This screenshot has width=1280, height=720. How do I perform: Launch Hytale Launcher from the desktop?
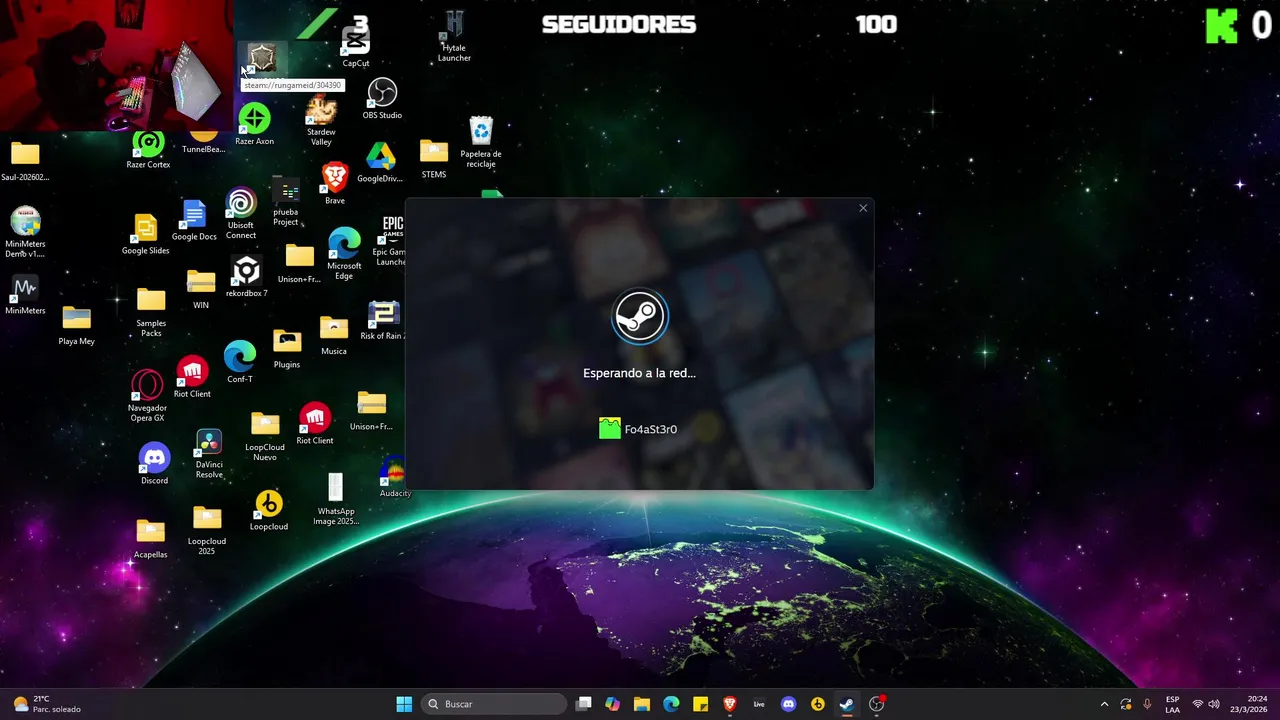[454, 38]
